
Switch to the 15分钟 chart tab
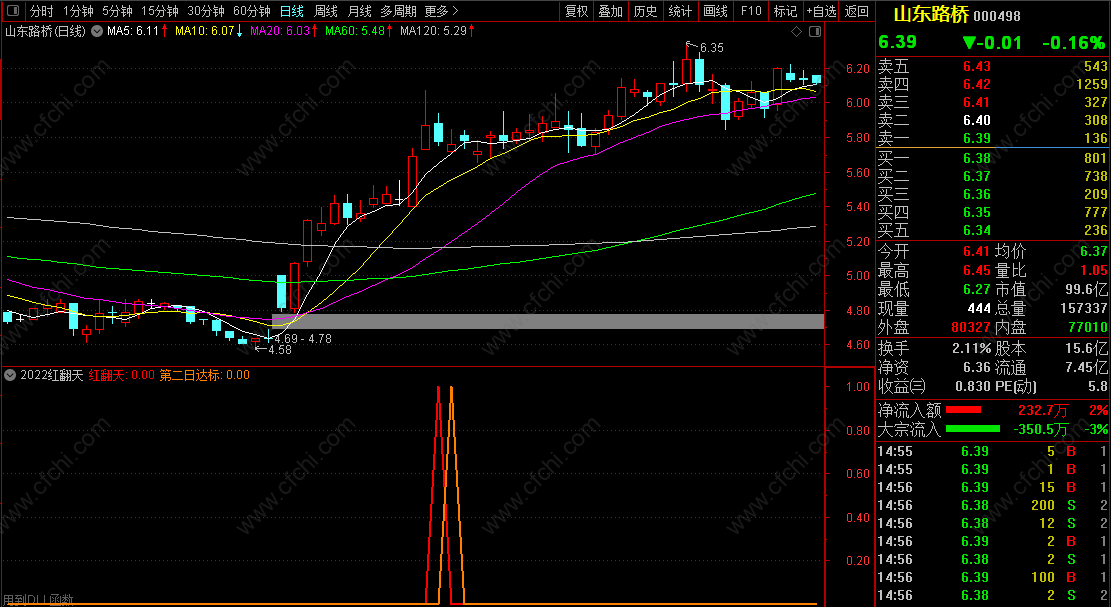(x=159, y=11)
